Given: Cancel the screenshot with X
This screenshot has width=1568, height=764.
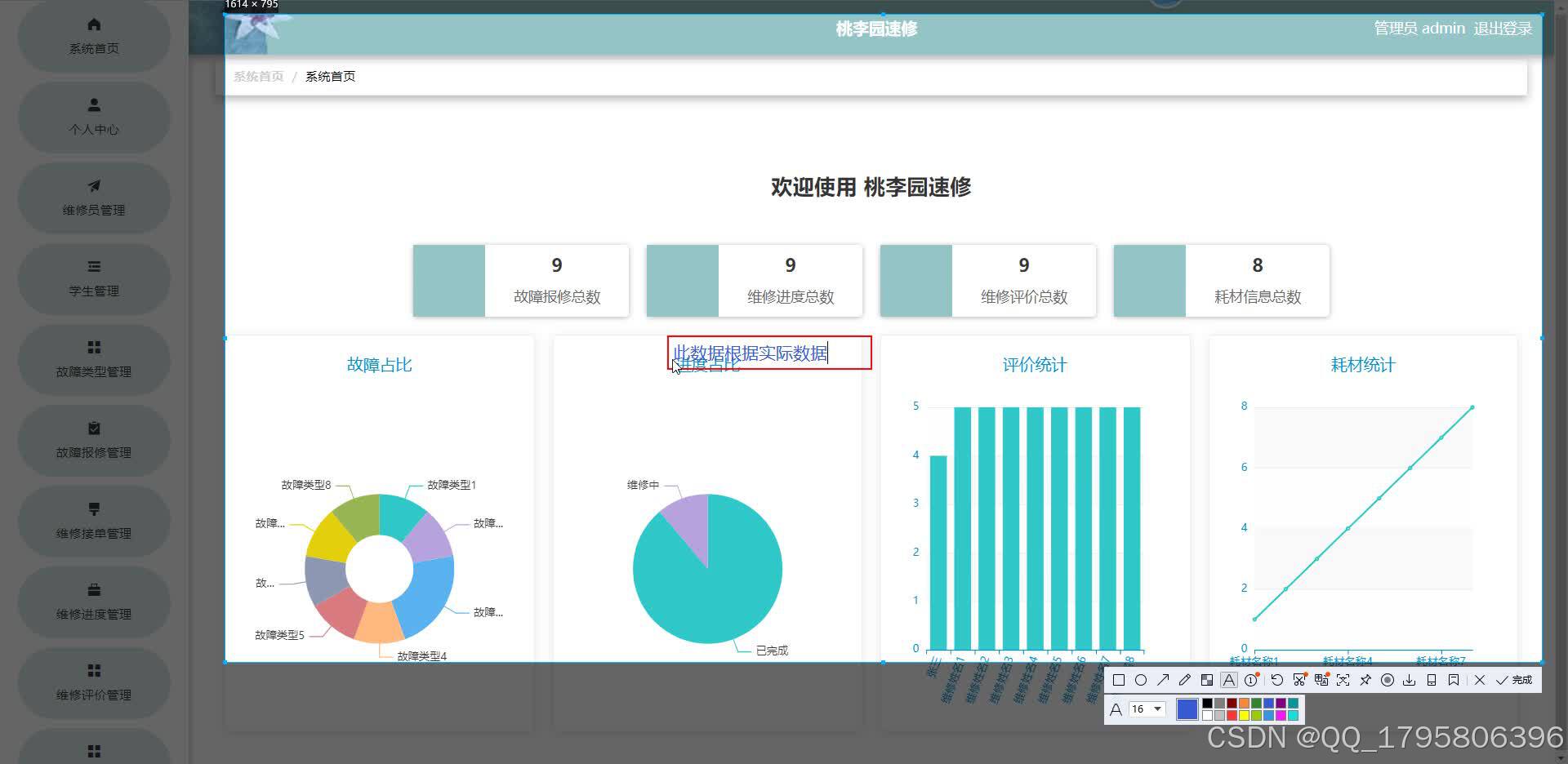Looking at the screenshot, I should tap(1480, 680).
